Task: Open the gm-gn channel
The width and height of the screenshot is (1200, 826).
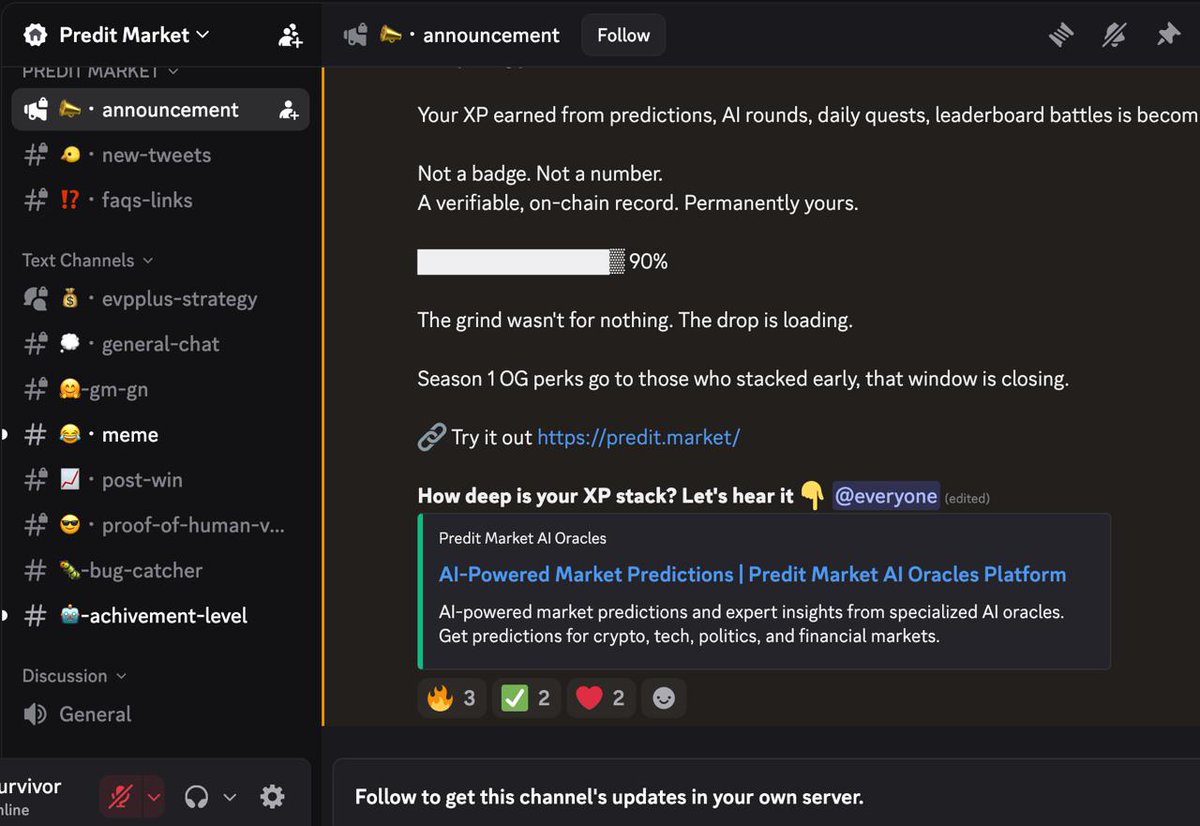Action: (x=160, y=390)
